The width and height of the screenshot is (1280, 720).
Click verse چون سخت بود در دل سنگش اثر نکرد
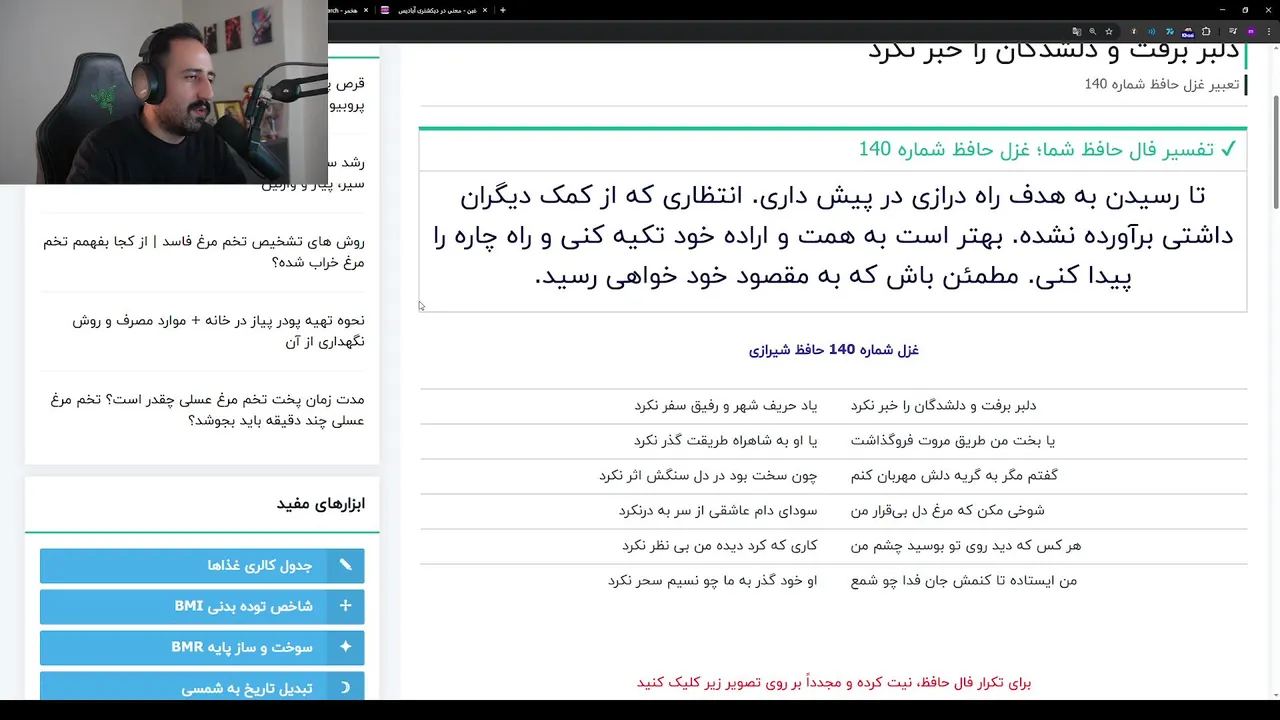tap(708, 475)
